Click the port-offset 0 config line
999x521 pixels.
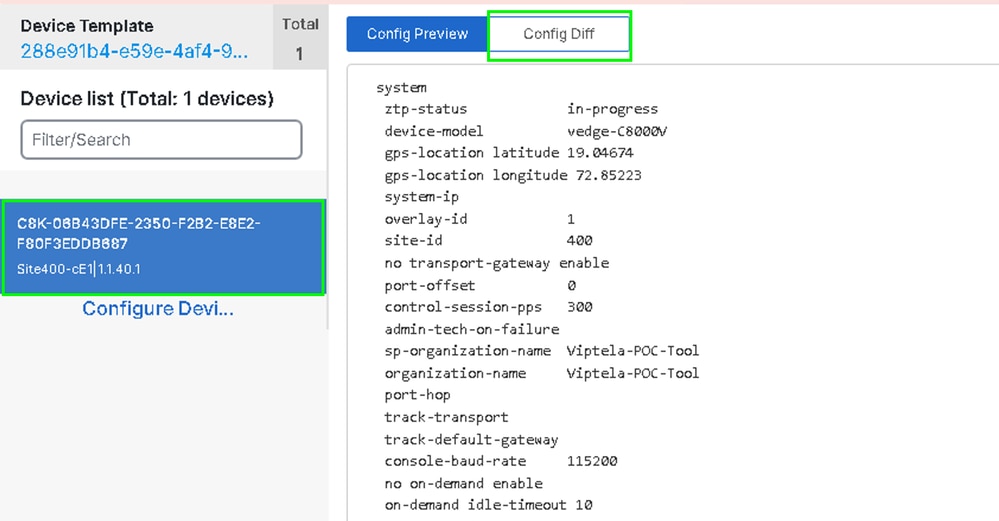click(x=480, y=285)
